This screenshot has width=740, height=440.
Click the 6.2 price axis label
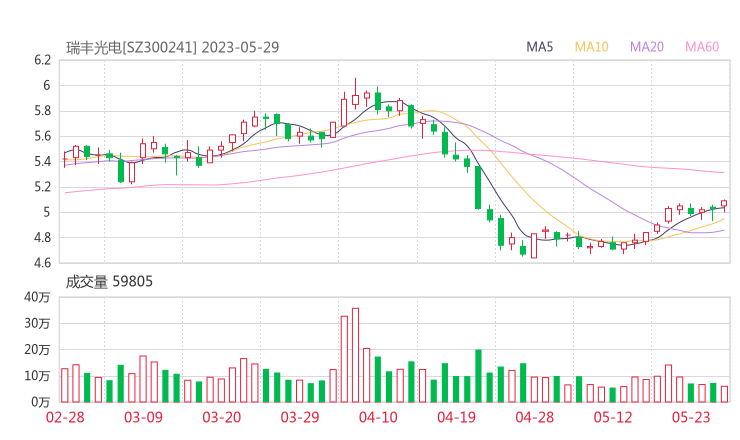[x=42, y=60]
